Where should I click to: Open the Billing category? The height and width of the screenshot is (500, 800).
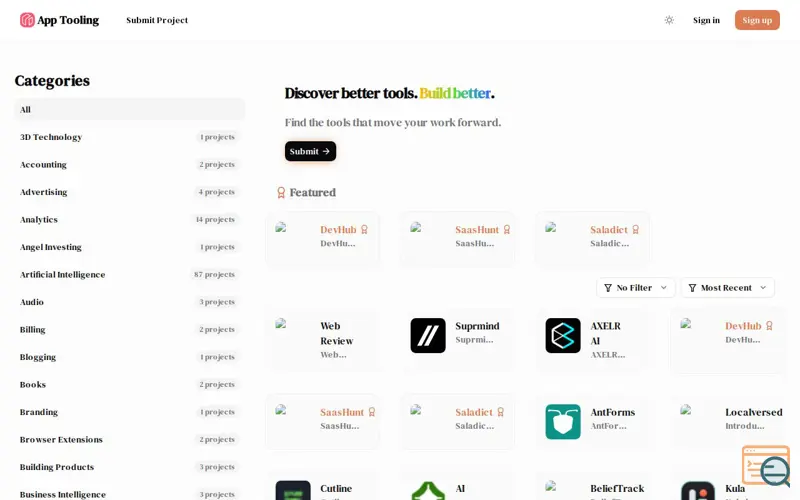130,330
